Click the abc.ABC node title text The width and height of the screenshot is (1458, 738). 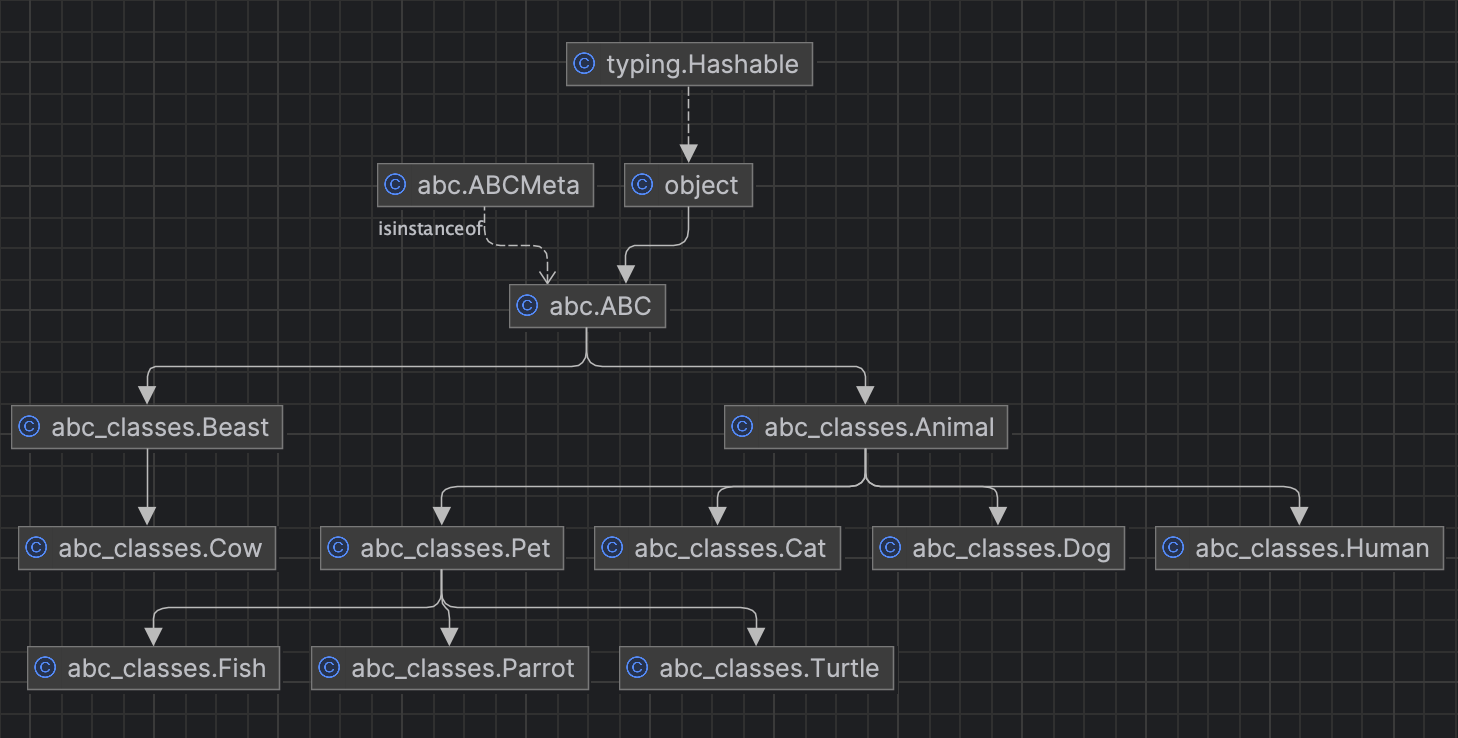coord(598,306)
